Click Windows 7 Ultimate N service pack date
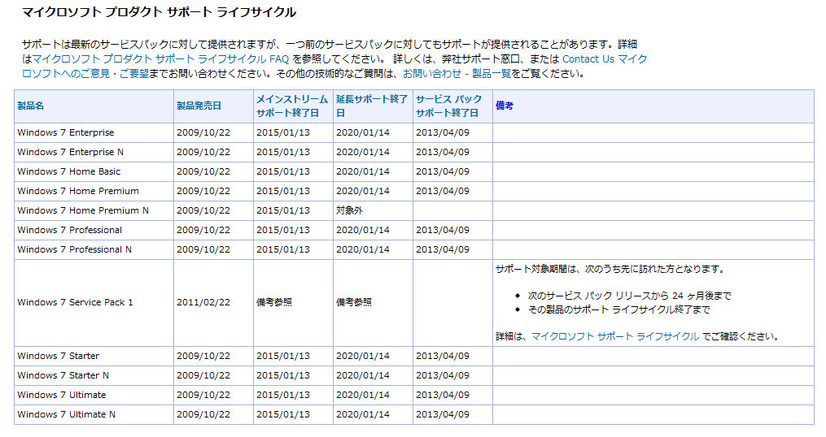 click(442, 414)
